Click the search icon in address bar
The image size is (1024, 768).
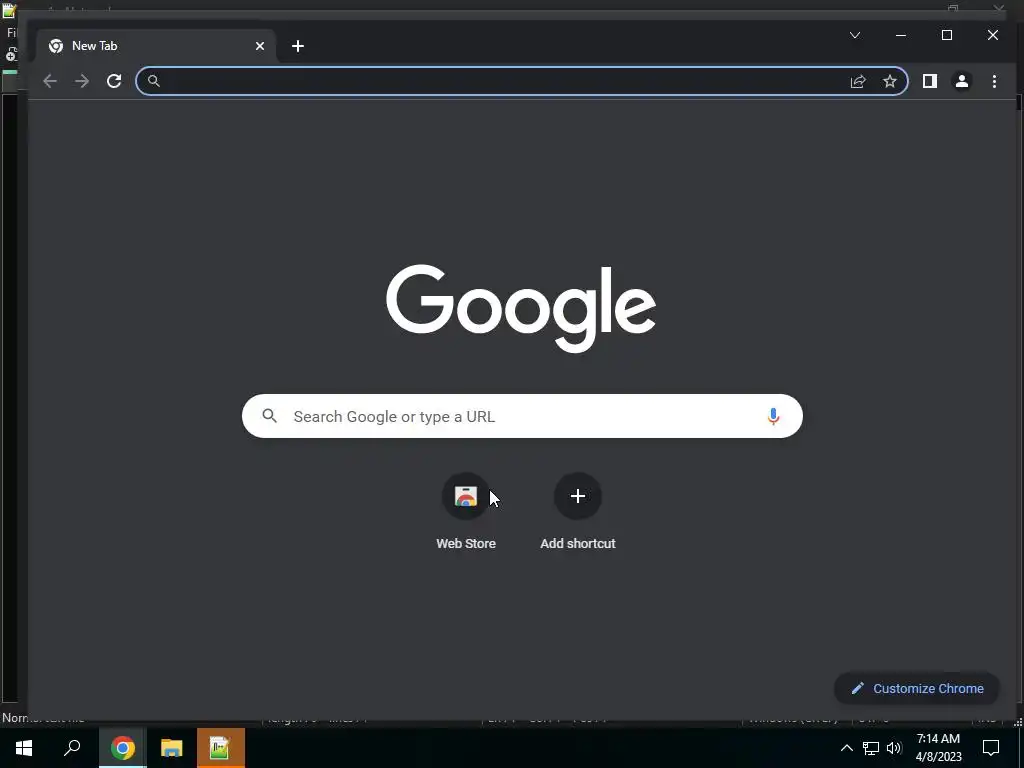click(153, 81)
